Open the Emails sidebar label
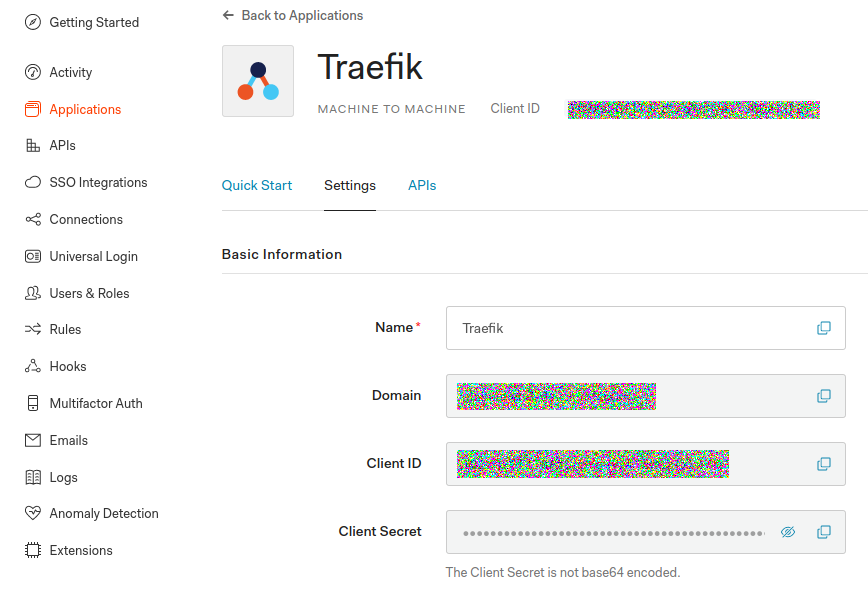Screen dimensions: 868x591 coord(69,440)
